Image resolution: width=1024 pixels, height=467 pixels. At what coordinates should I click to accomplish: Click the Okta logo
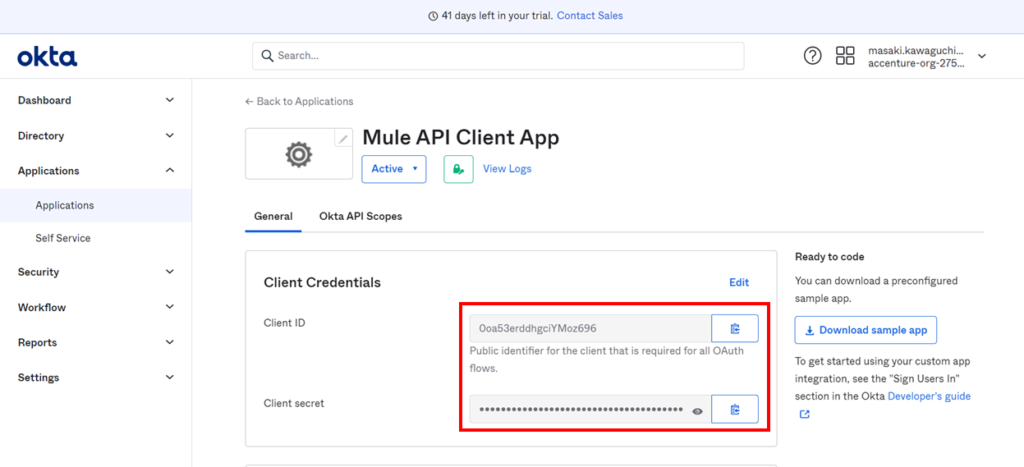point(47,57)
